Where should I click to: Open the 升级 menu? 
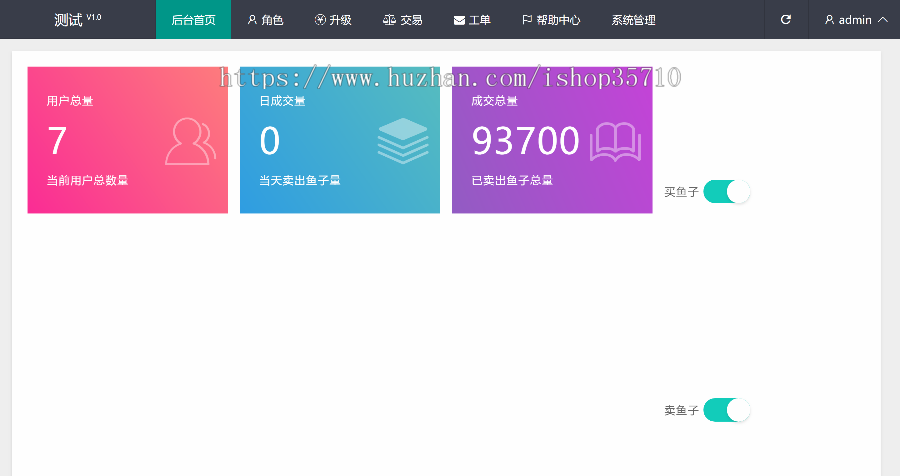pos(333,20)
